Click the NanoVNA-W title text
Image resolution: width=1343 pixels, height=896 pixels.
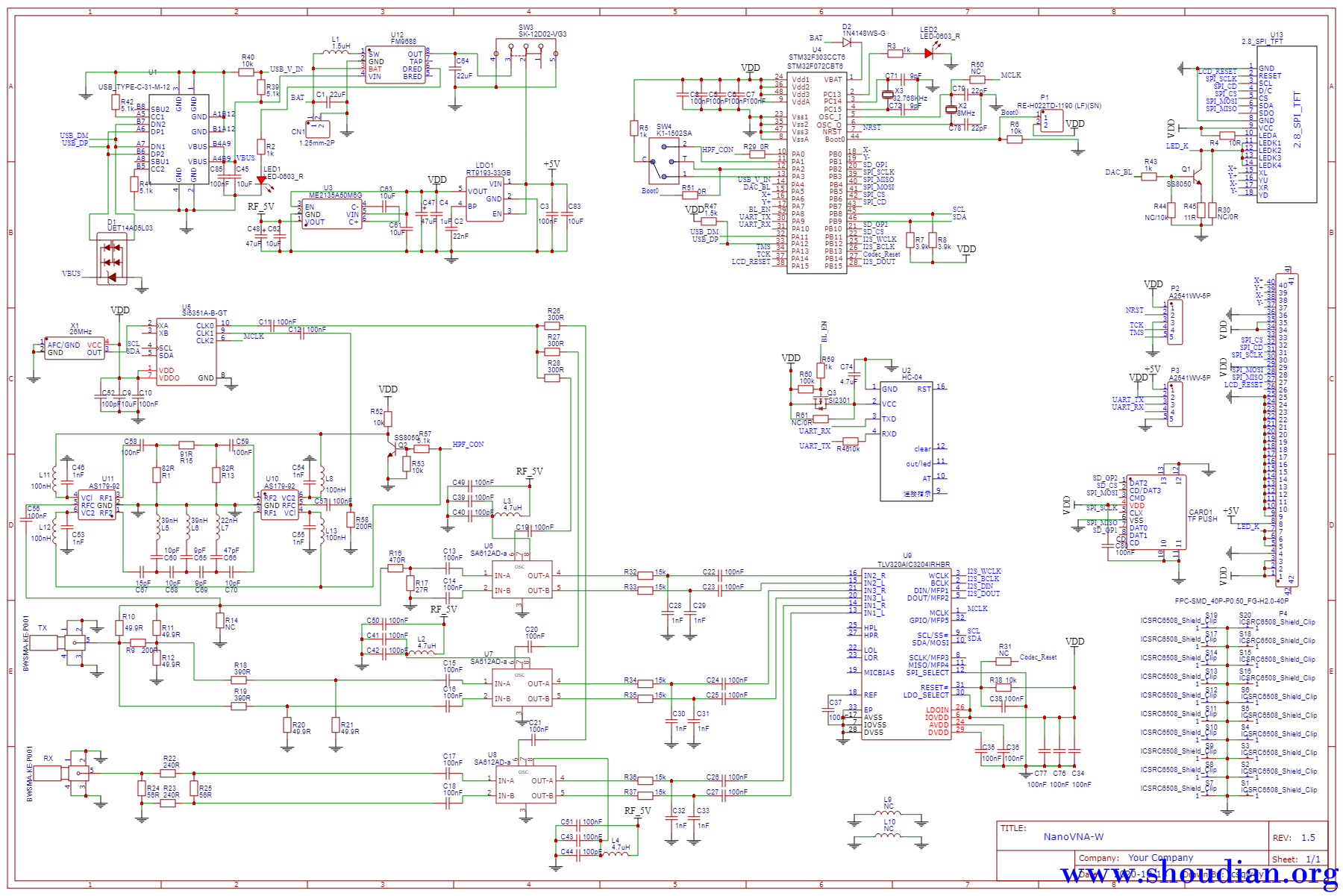(x=1073, y=837)
